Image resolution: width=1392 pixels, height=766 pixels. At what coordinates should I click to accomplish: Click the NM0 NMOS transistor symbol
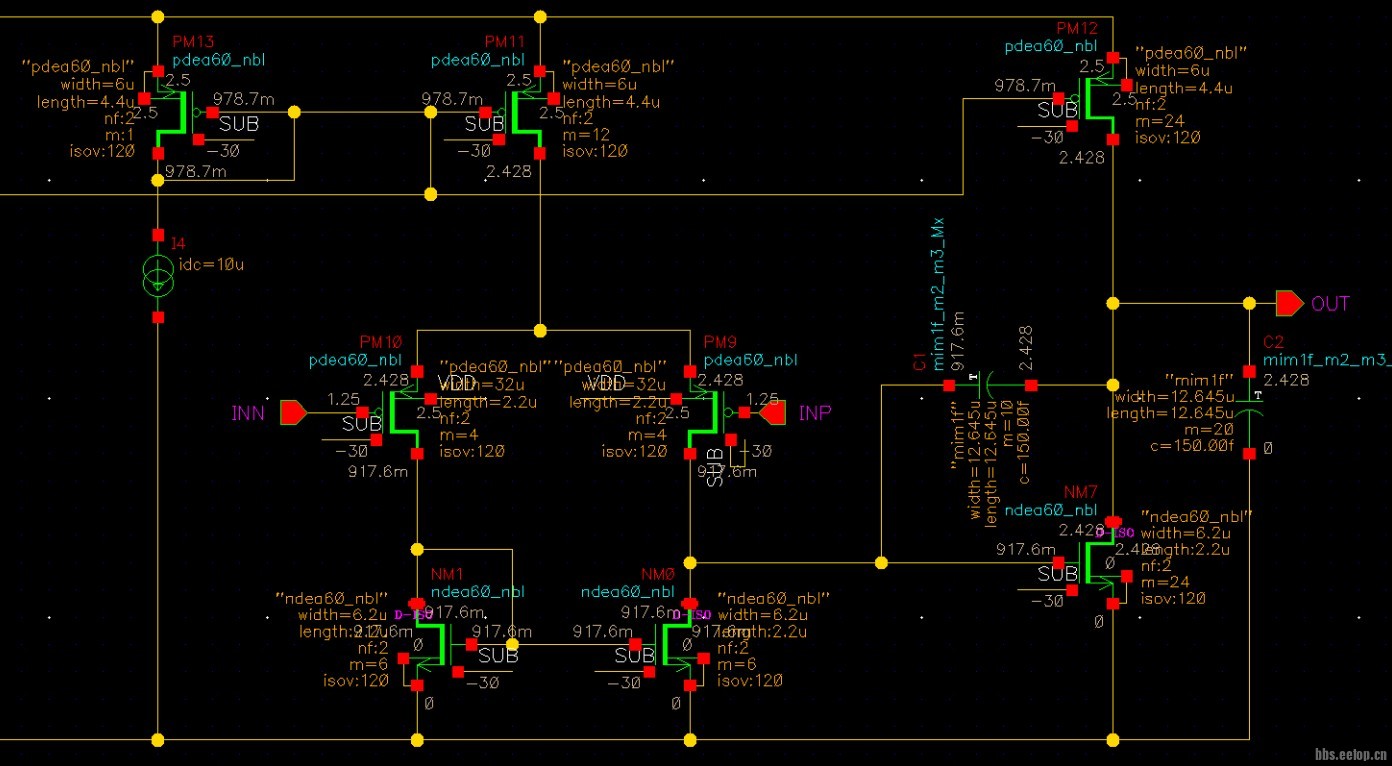(676, 645)
